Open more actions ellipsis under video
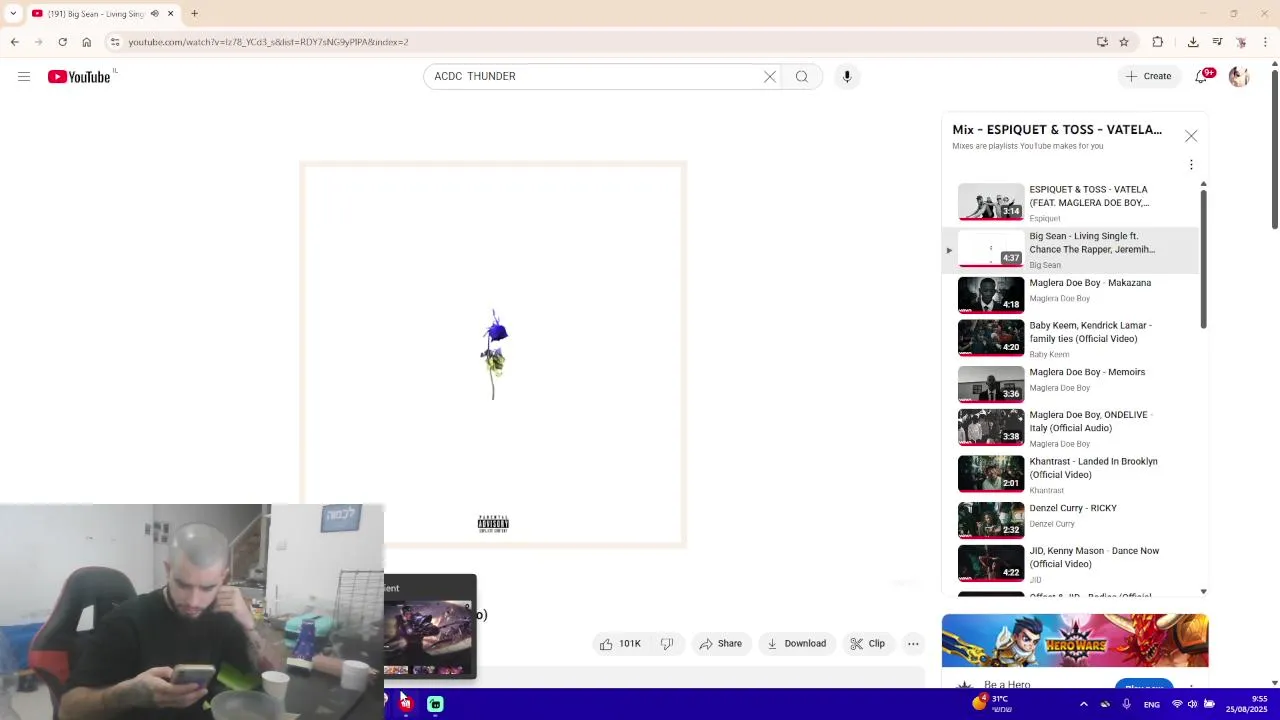 coord(913,644)
